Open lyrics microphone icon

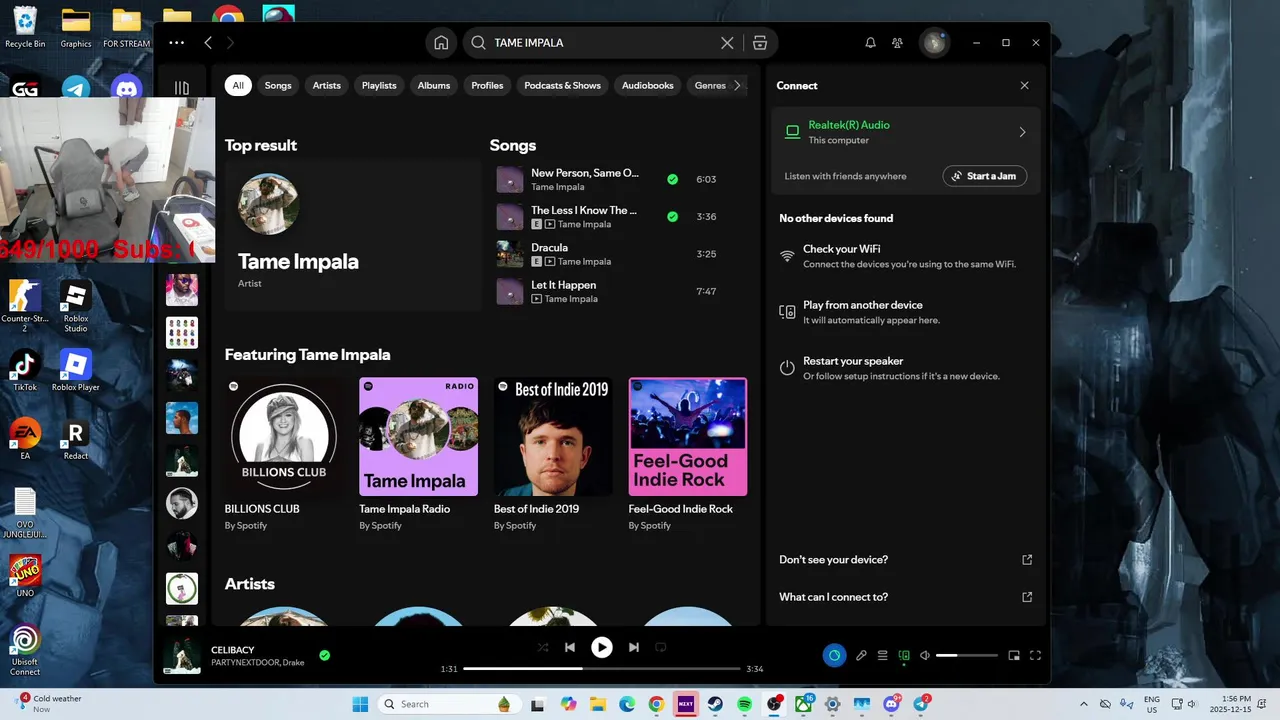861,656
